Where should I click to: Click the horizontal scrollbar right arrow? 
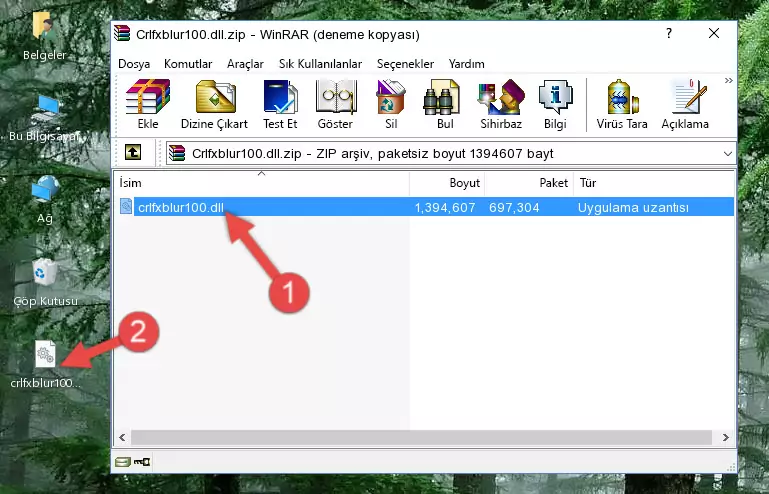725,437
